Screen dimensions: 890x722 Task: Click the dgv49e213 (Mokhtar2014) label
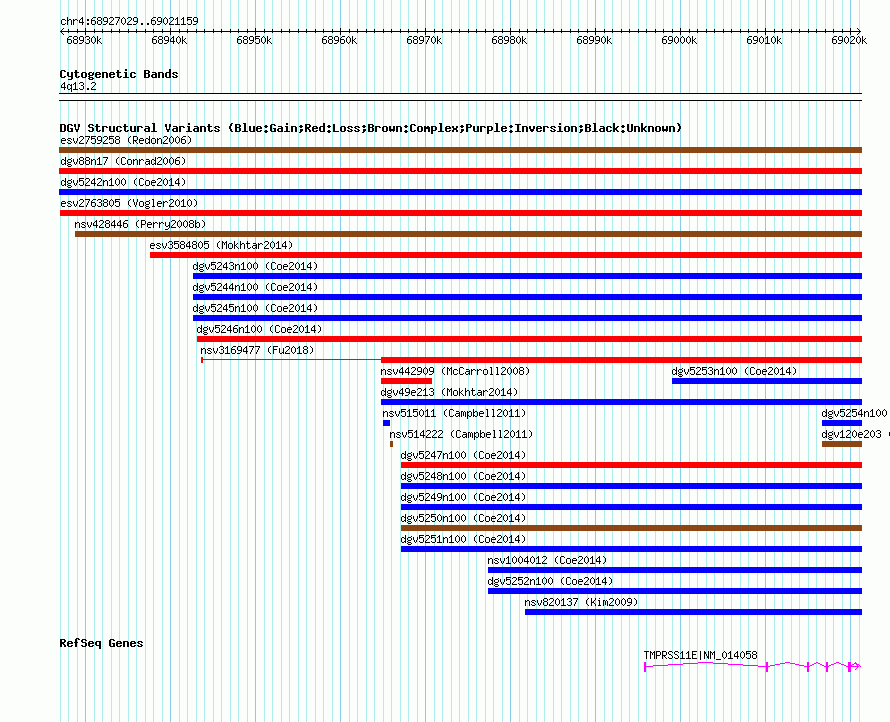(x=449, y=392)
